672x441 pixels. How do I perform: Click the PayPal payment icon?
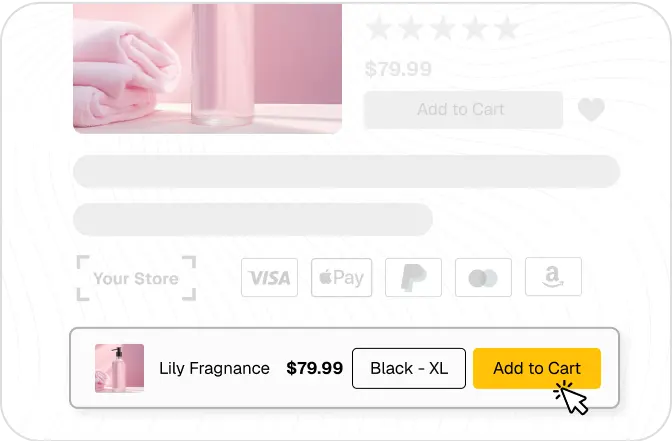coord(412,277)
